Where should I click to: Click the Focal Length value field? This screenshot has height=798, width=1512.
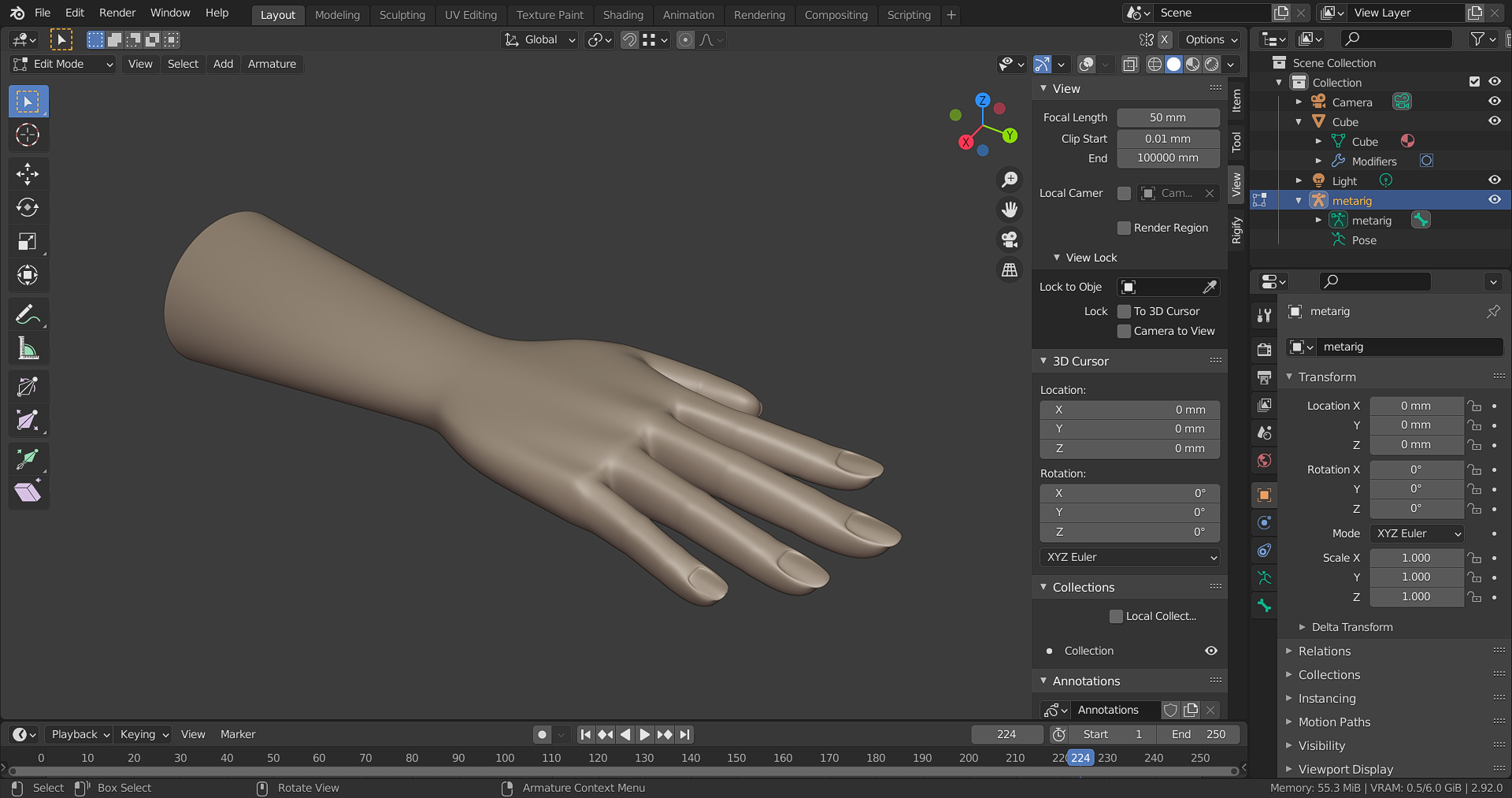(x=1168, y=118)
